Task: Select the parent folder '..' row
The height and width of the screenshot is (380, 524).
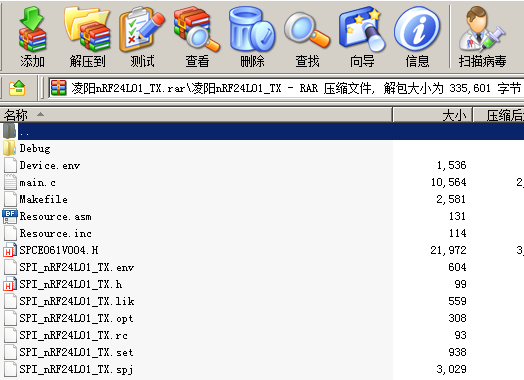Action: click(x=262, y=131)
